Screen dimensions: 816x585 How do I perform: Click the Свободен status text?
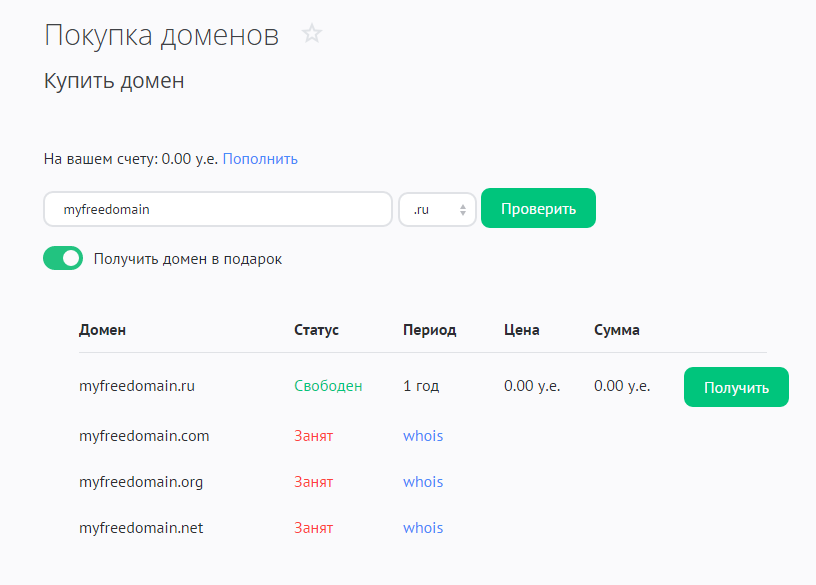coord(328,386)
